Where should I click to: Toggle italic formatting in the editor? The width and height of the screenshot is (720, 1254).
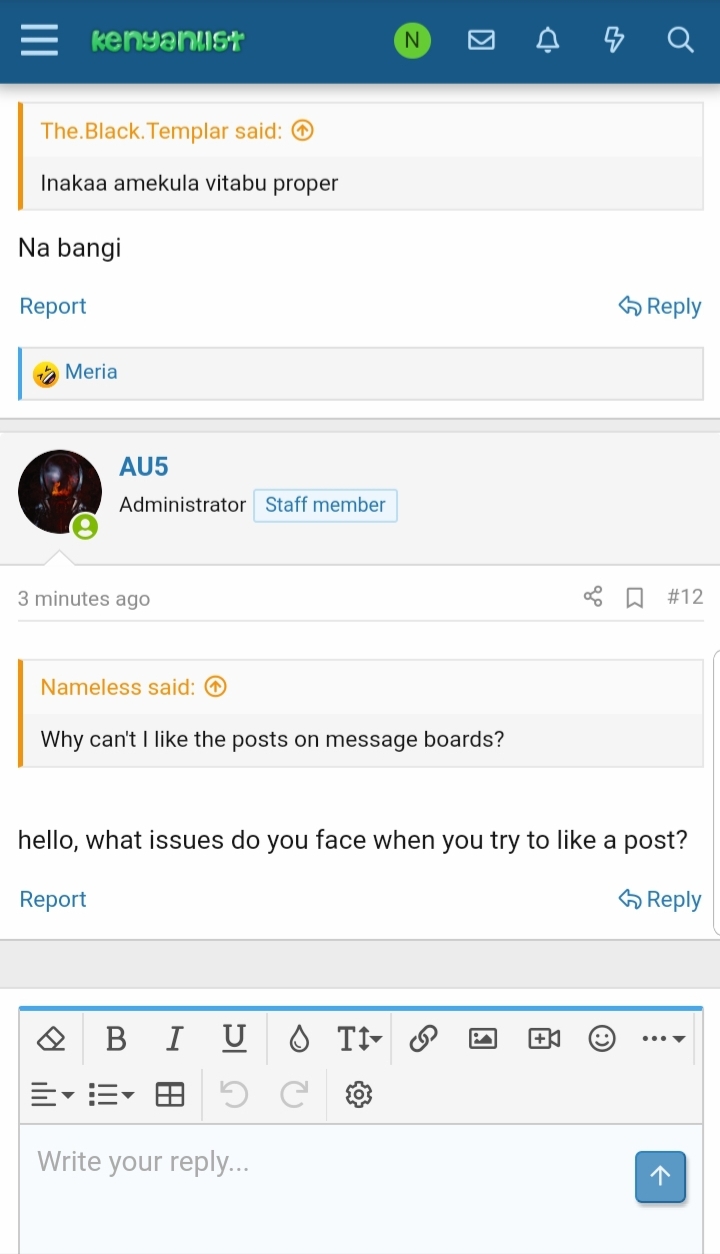pyautogui.click(x=175, y=1039)
